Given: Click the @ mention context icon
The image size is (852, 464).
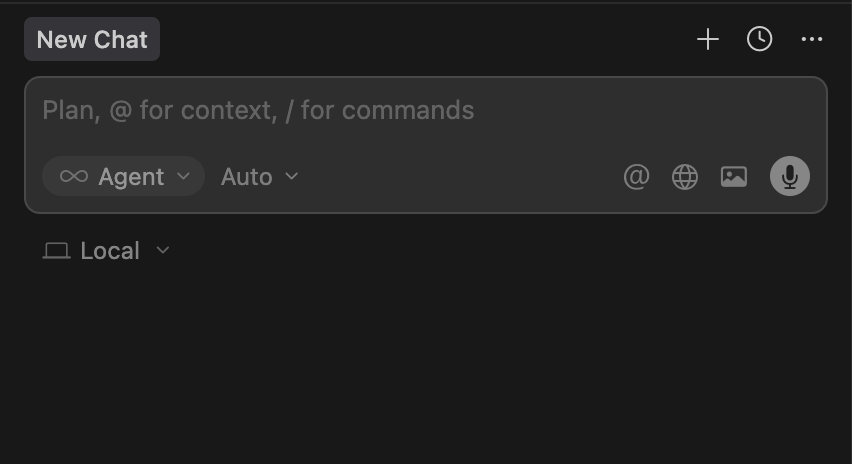Looking at the screenshot, I should pos(636,177).
